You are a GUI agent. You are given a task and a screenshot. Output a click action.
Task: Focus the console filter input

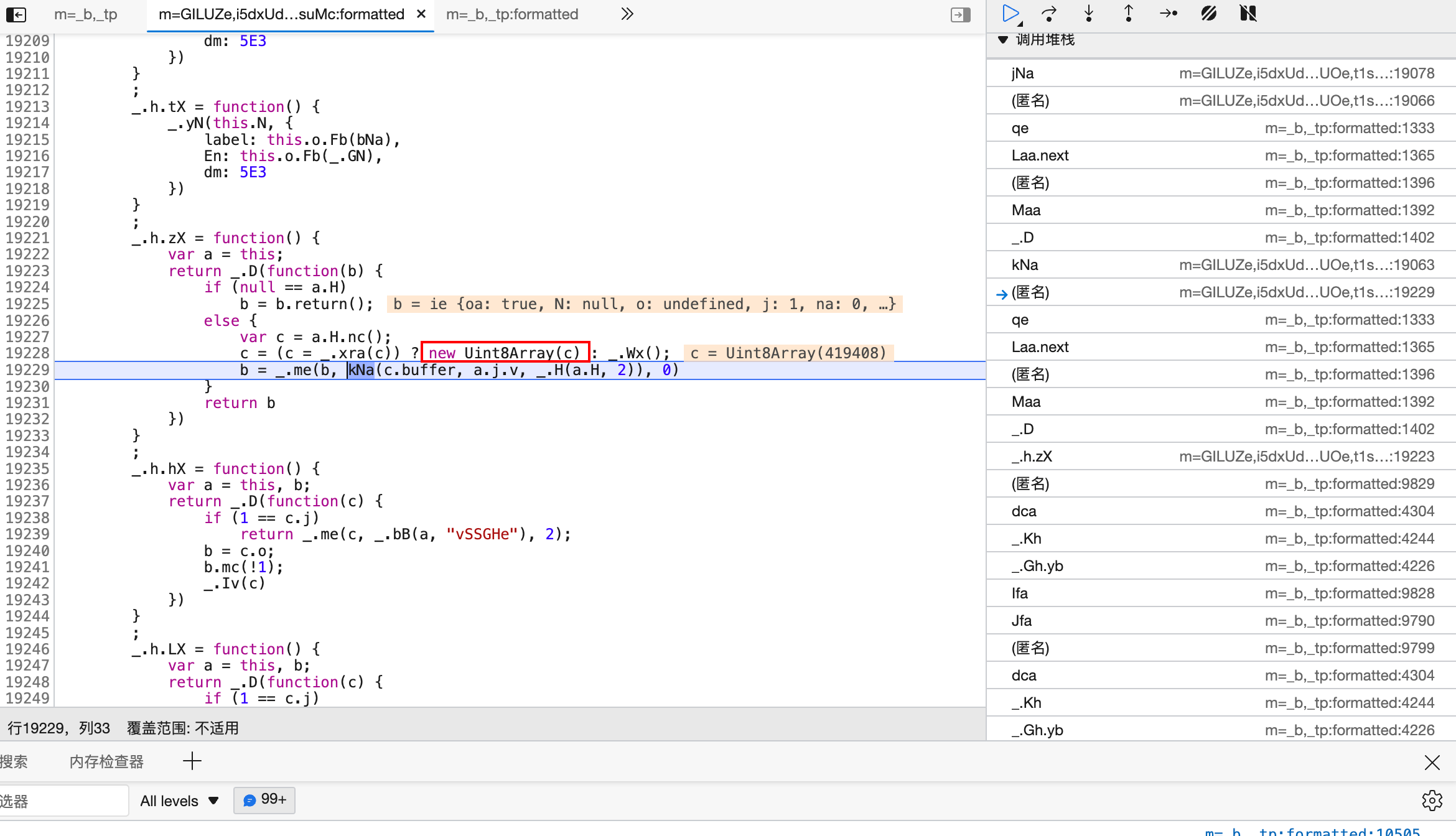click(63, 801)
